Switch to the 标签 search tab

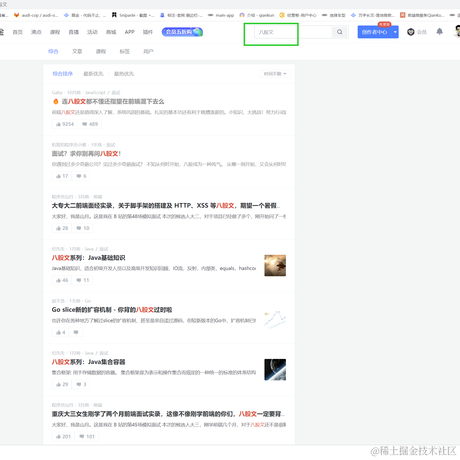point(125,51)
